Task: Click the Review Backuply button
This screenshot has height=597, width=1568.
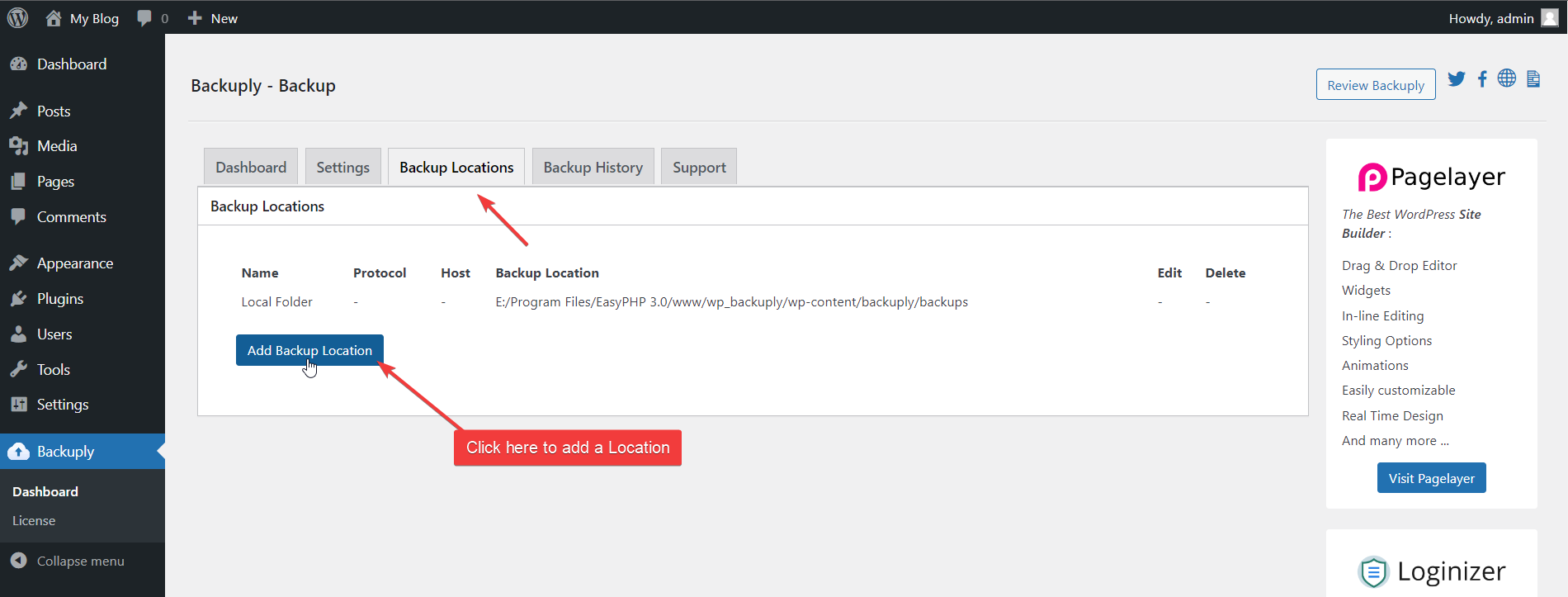Action: click(x=1376, y=85)
